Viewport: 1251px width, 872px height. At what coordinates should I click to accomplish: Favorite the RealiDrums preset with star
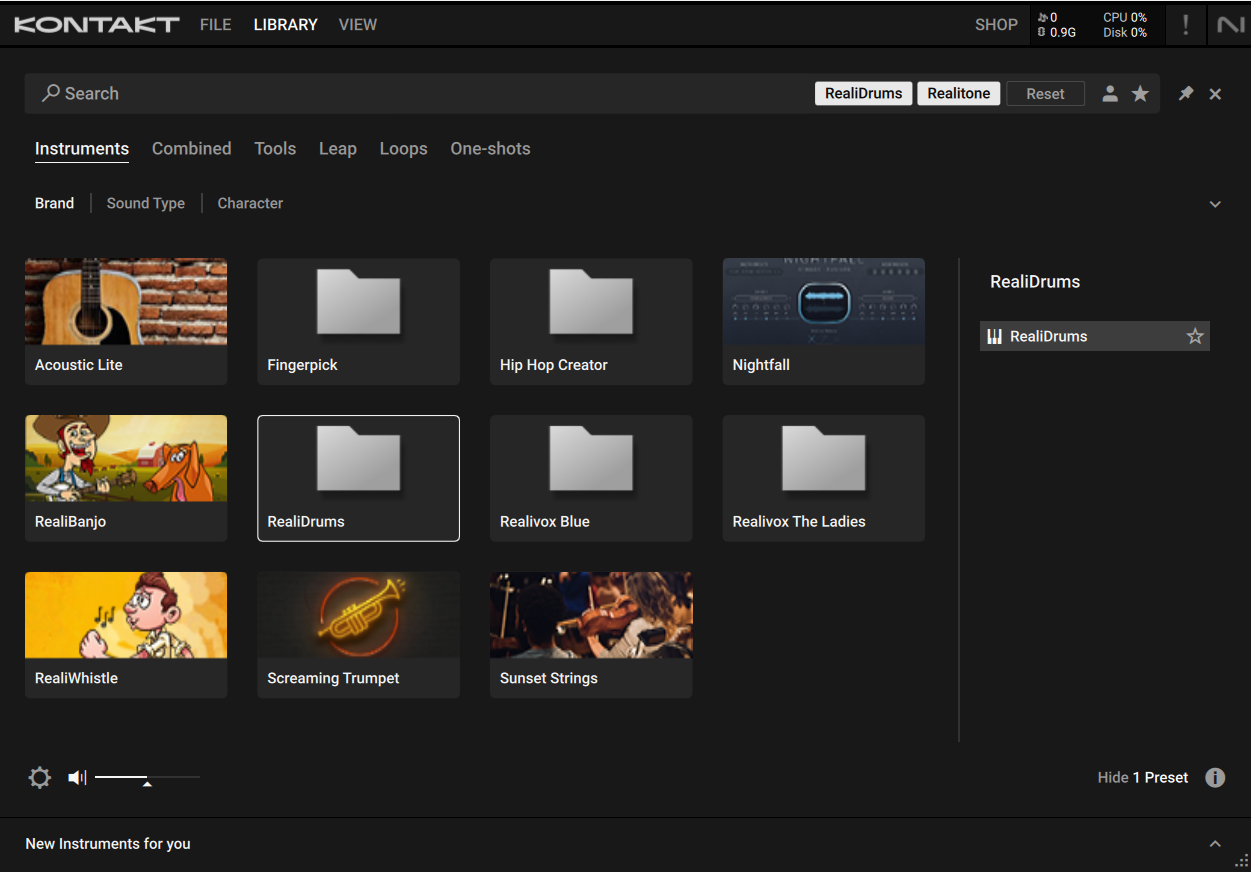click(x=1195, y=336)
